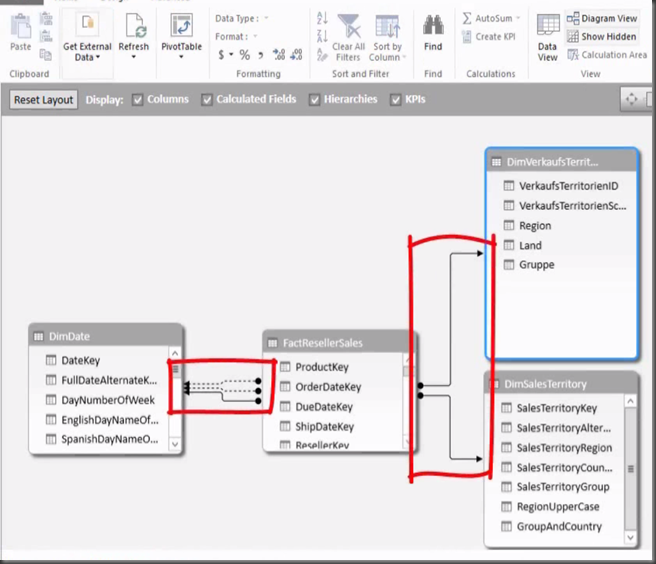Click DimSalesTerritory scroll down arrow
Screen dimensions: 656x564
(x=630, y=537)
